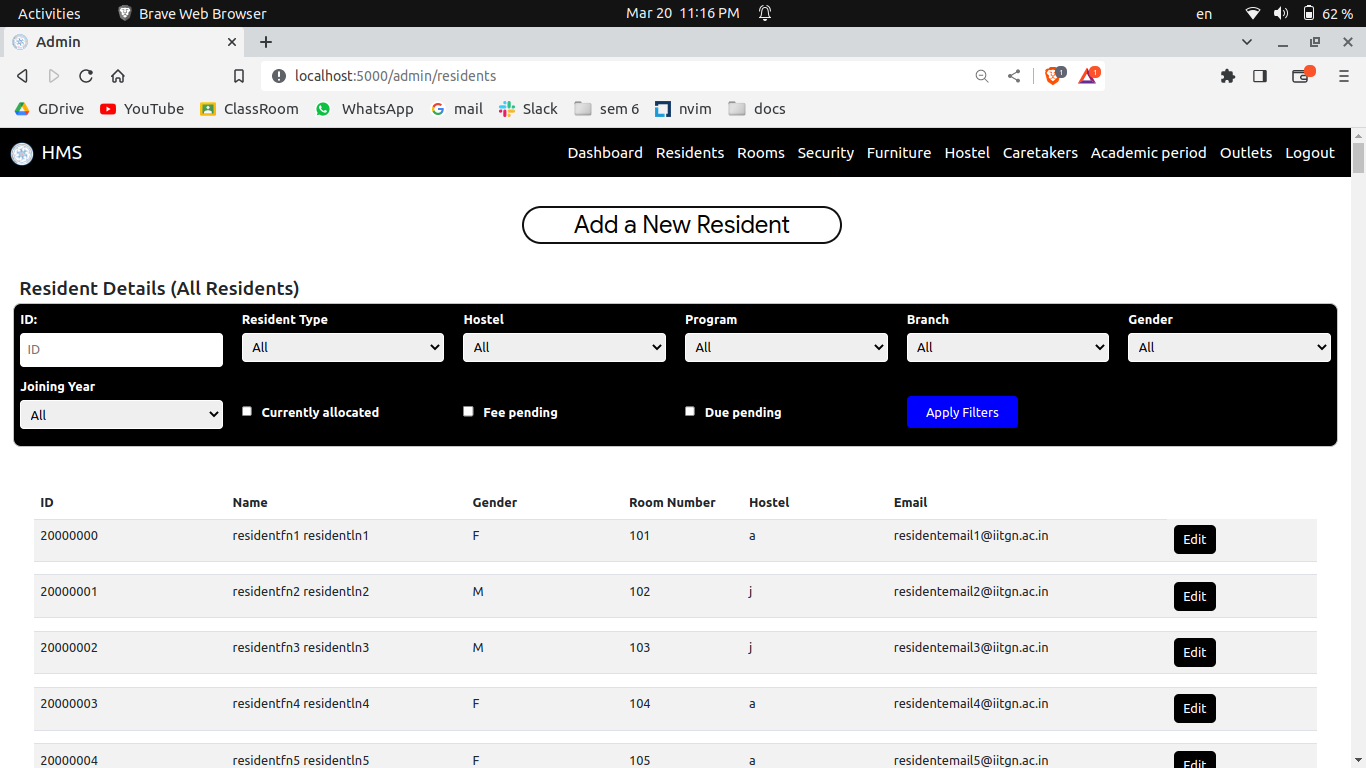Open the Brave Shields icon
Screen dimensions: 1366x768
pyautogui.click(x=1052, y=75)
